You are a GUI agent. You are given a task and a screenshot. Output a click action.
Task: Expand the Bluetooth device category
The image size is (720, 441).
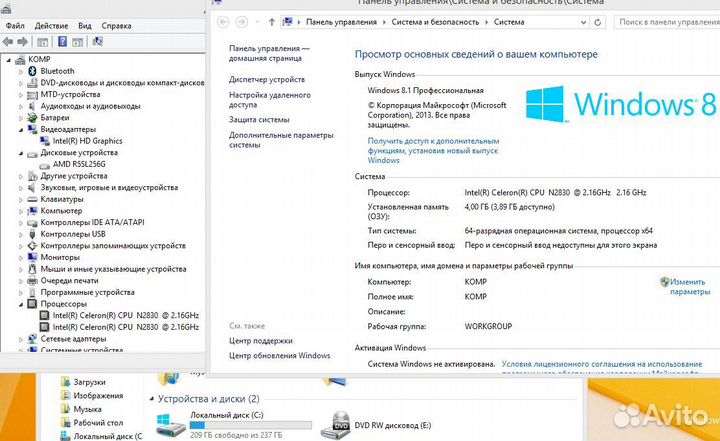[21, 72]
